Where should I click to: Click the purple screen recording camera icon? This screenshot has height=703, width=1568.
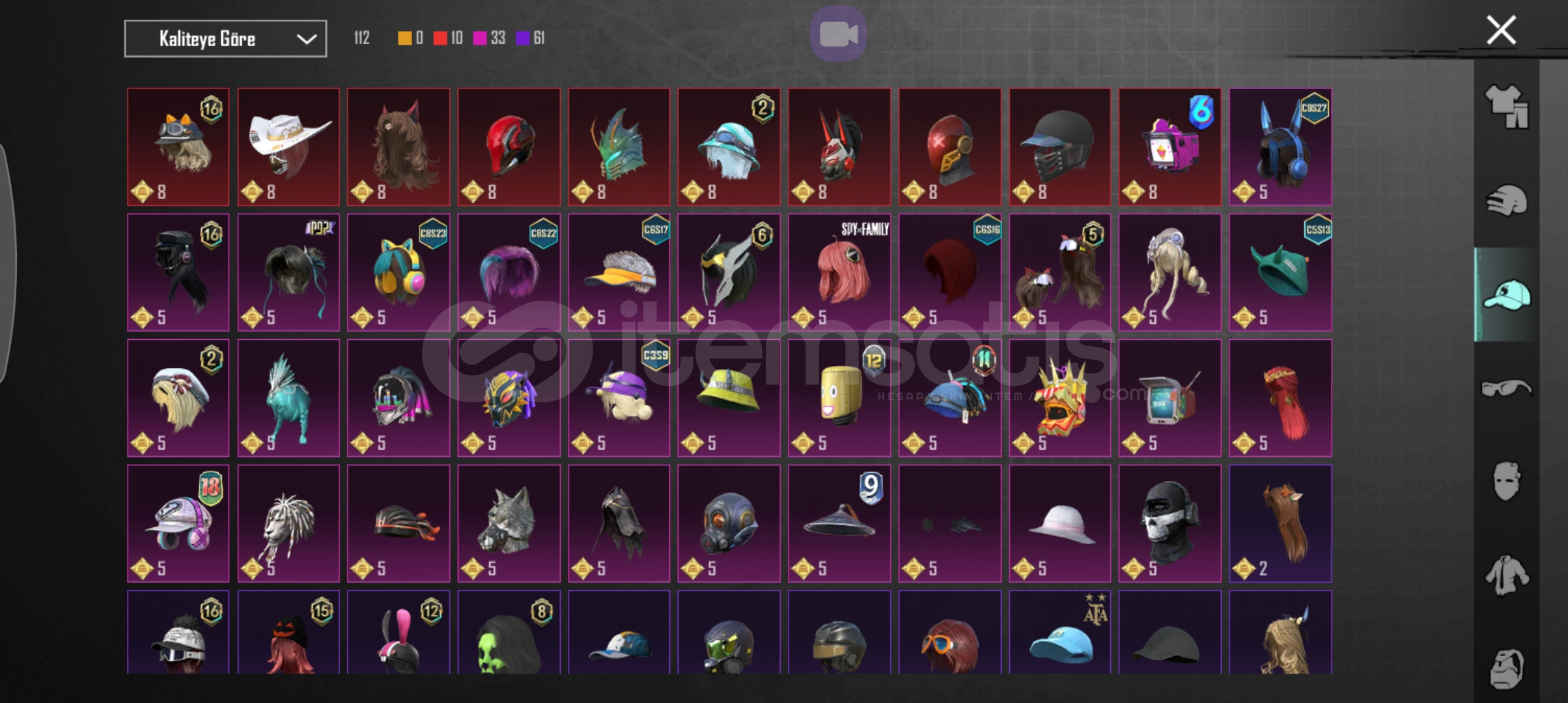point(838,34)
